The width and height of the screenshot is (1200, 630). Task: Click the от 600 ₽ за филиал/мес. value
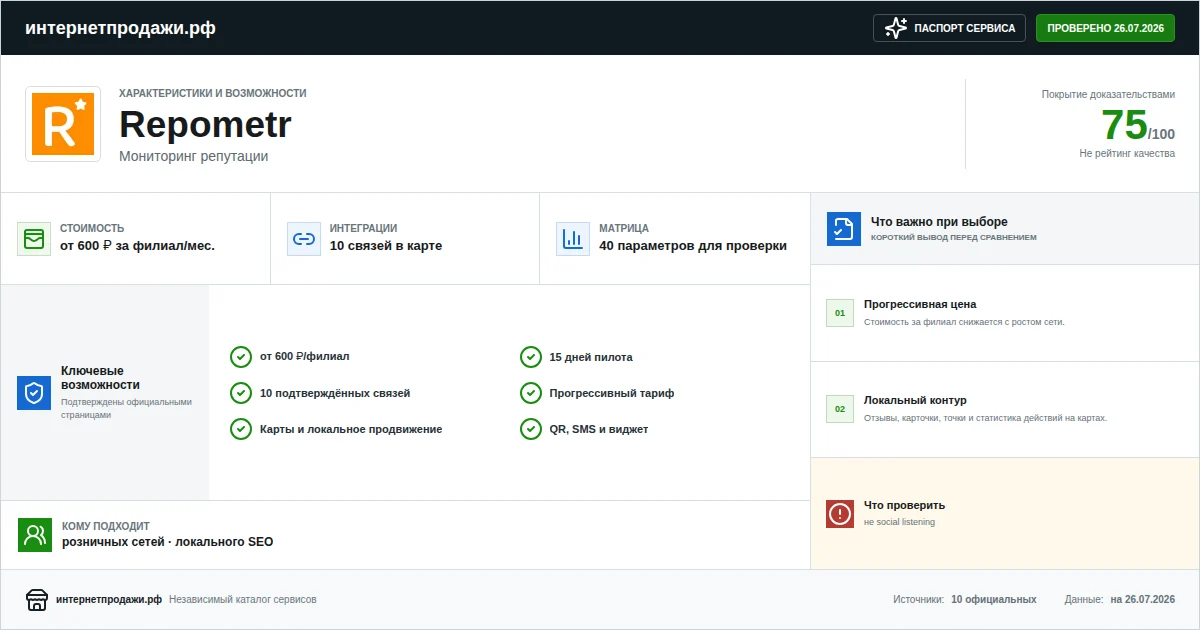click(x=137, y=246)
